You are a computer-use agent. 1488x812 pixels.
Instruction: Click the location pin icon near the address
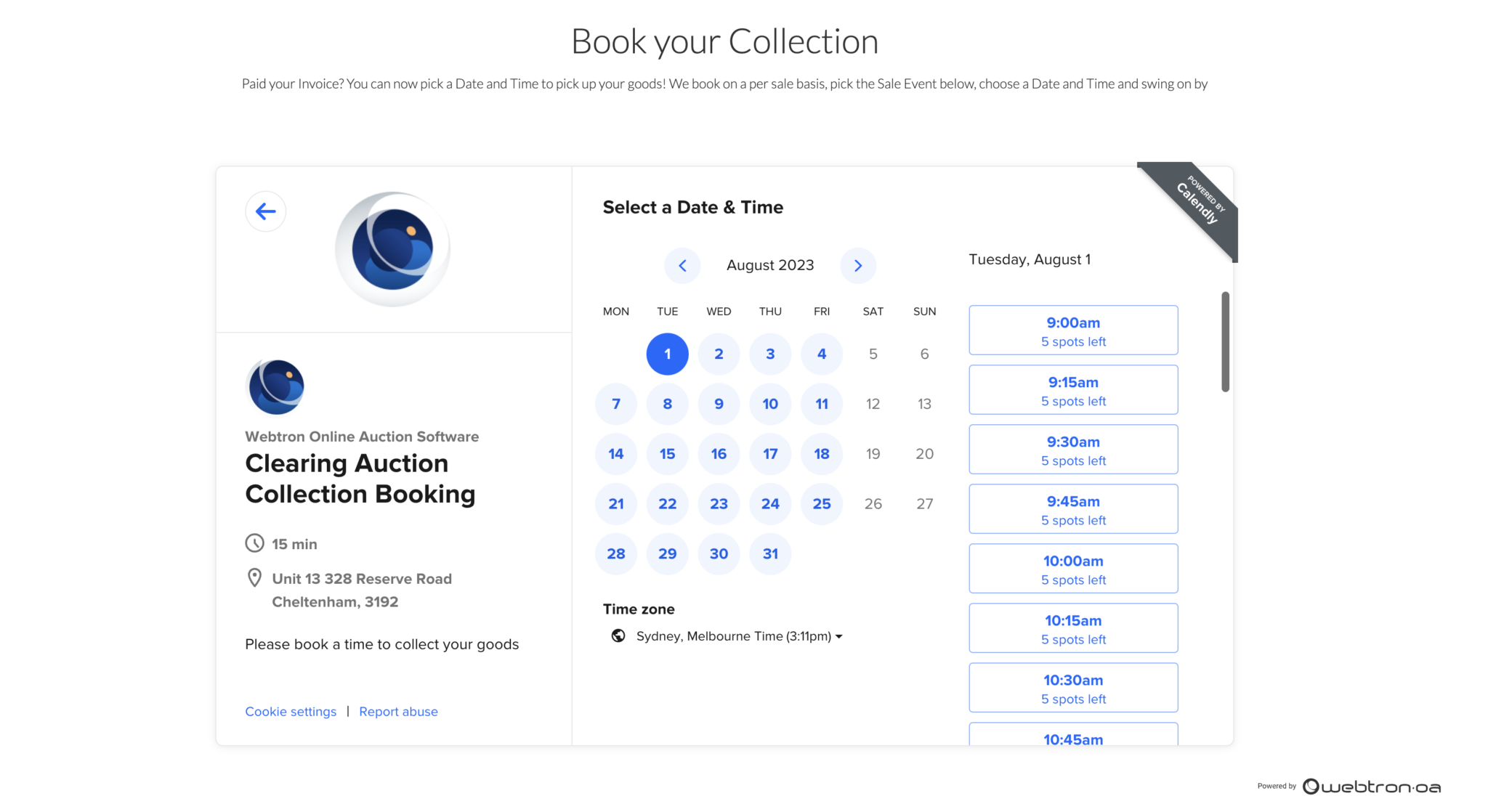254,577
